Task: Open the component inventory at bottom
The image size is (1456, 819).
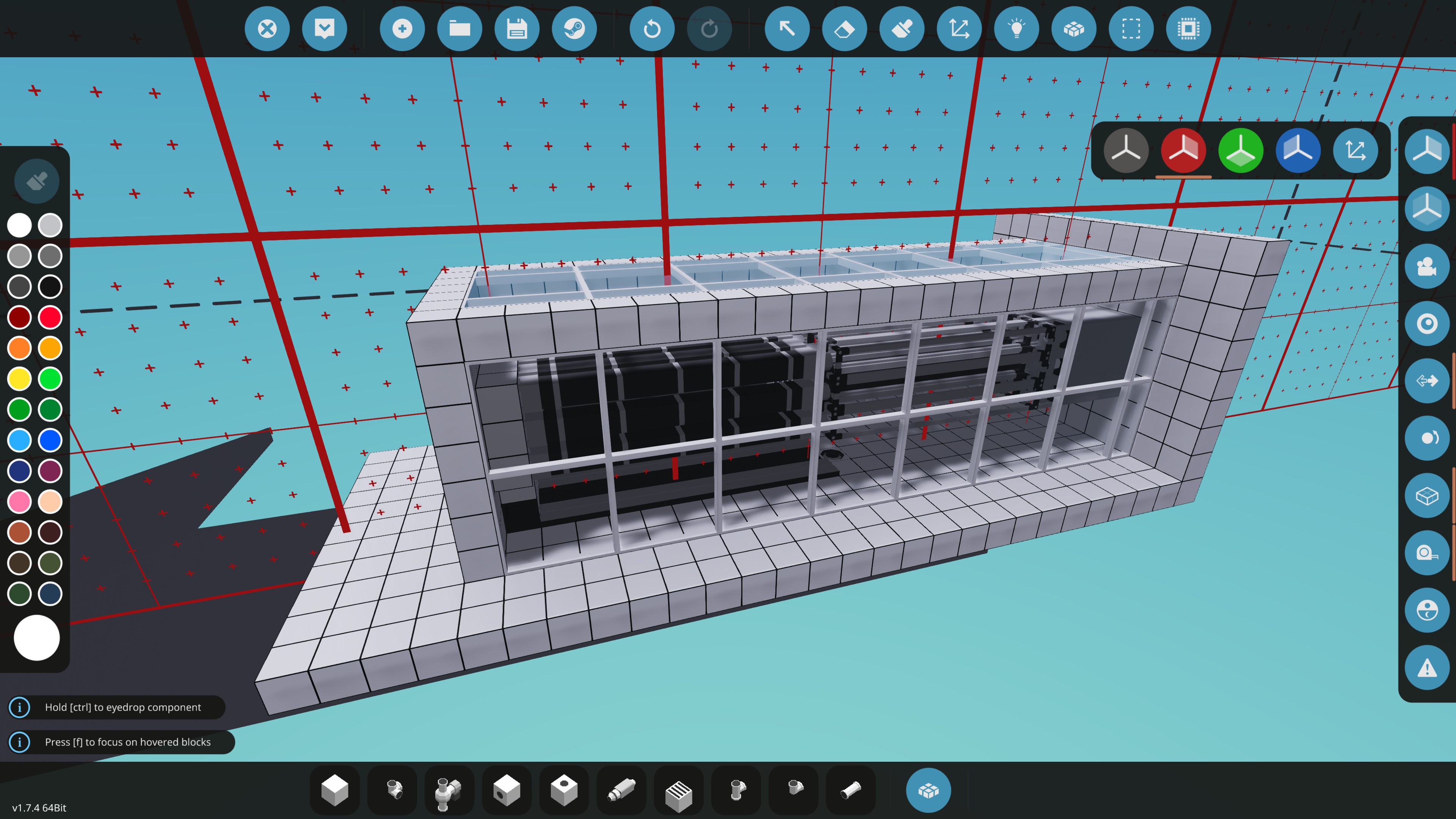Action: point(928,790)
